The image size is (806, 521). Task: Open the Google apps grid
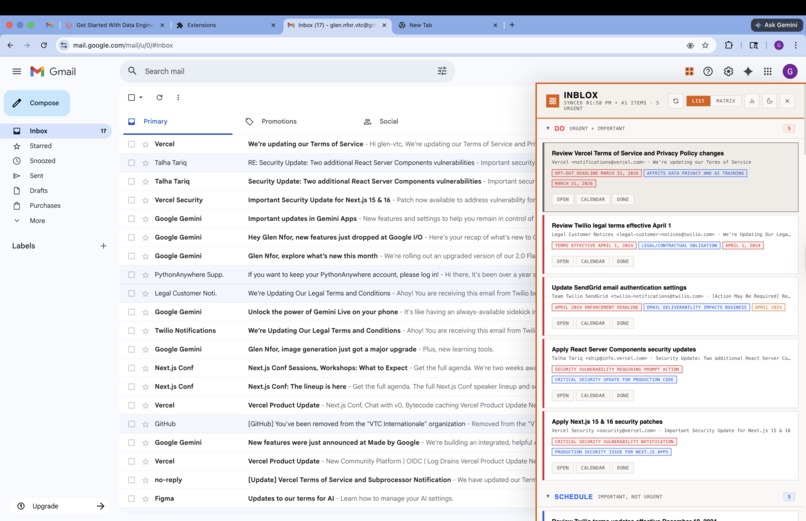(767, 71)
